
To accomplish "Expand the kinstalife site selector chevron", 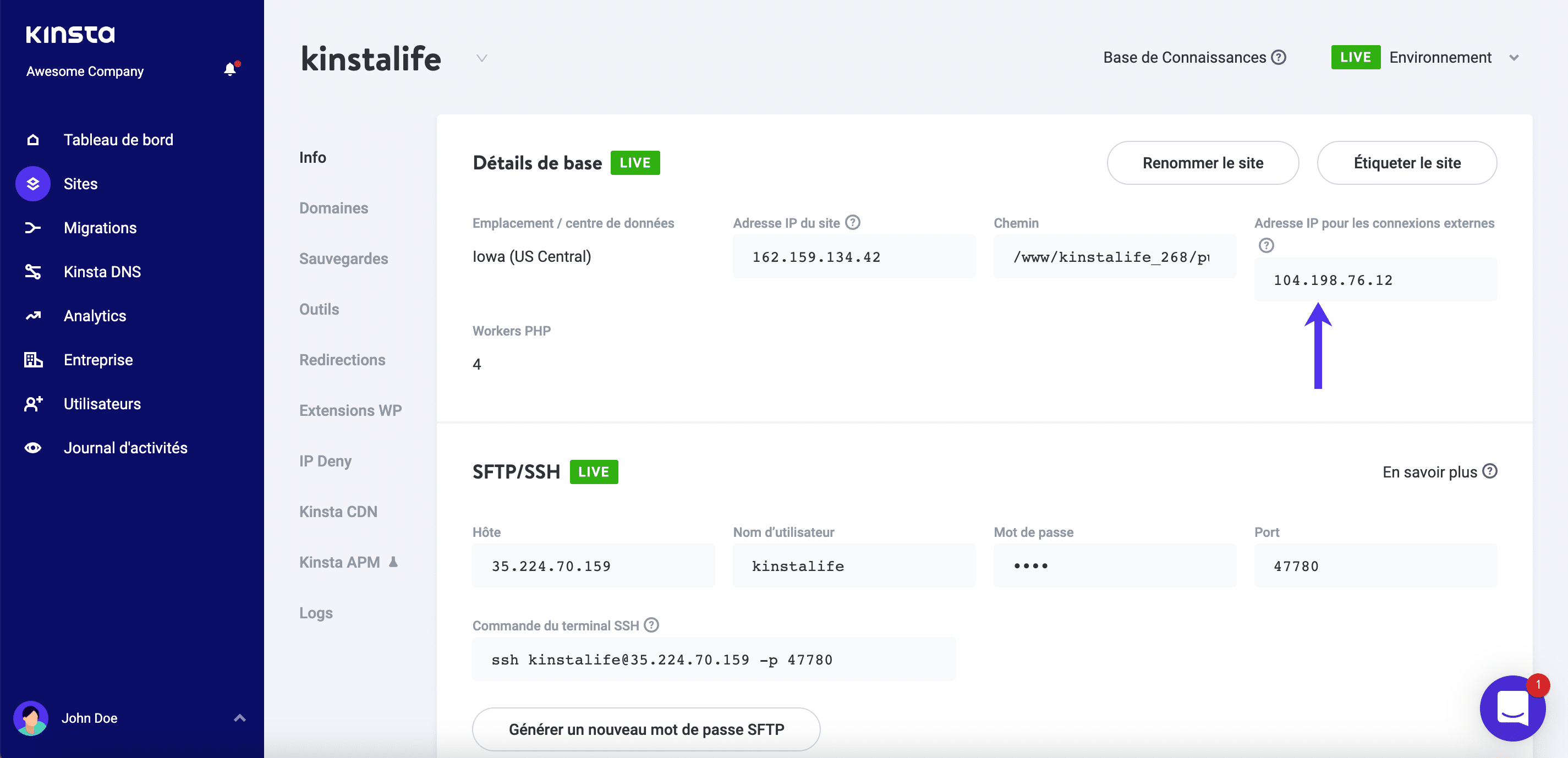I will click(x=481, y=58).
